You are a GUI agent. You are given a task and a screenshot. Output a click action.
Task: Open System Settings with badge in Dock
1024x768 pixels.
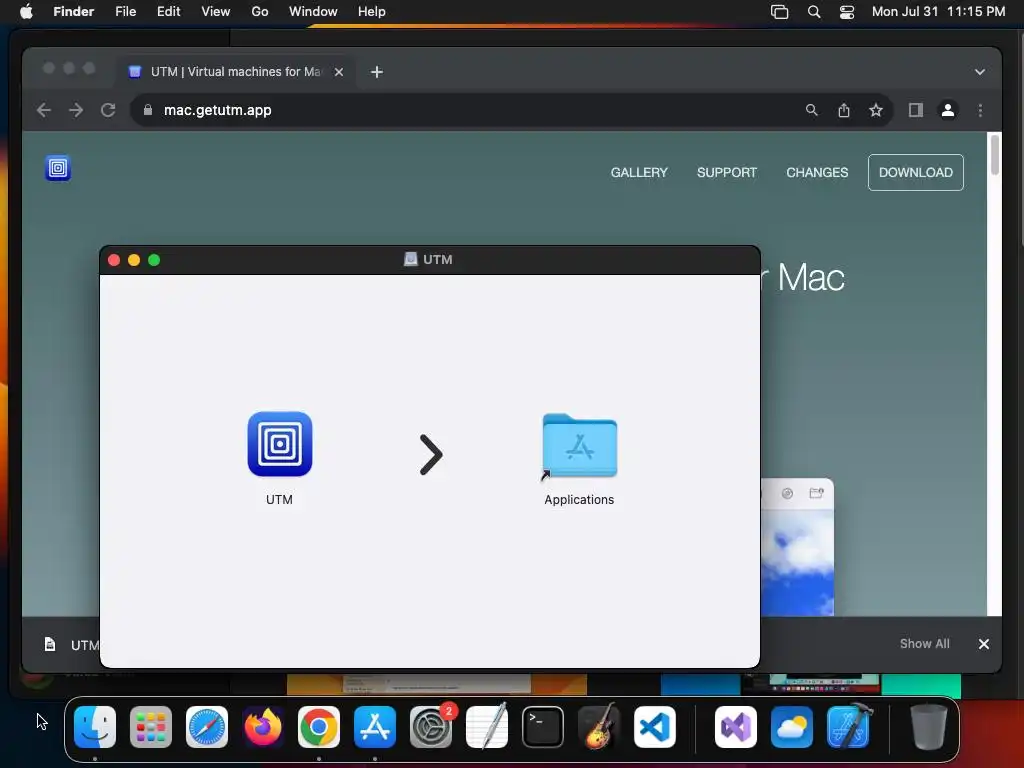[x=431, y=727]
